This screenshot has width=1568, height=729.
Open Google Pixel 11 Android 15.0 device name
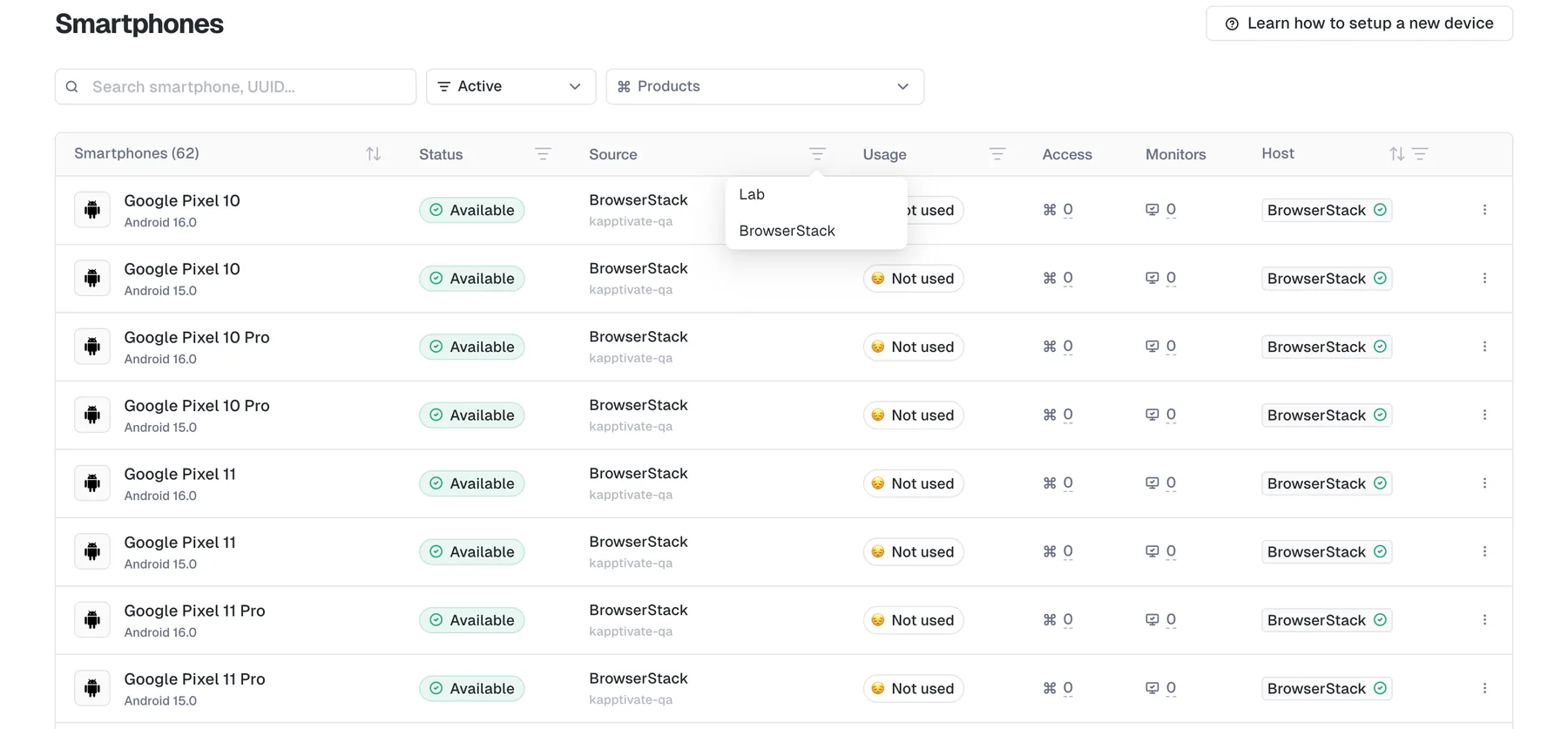click(x=180, y=543)
